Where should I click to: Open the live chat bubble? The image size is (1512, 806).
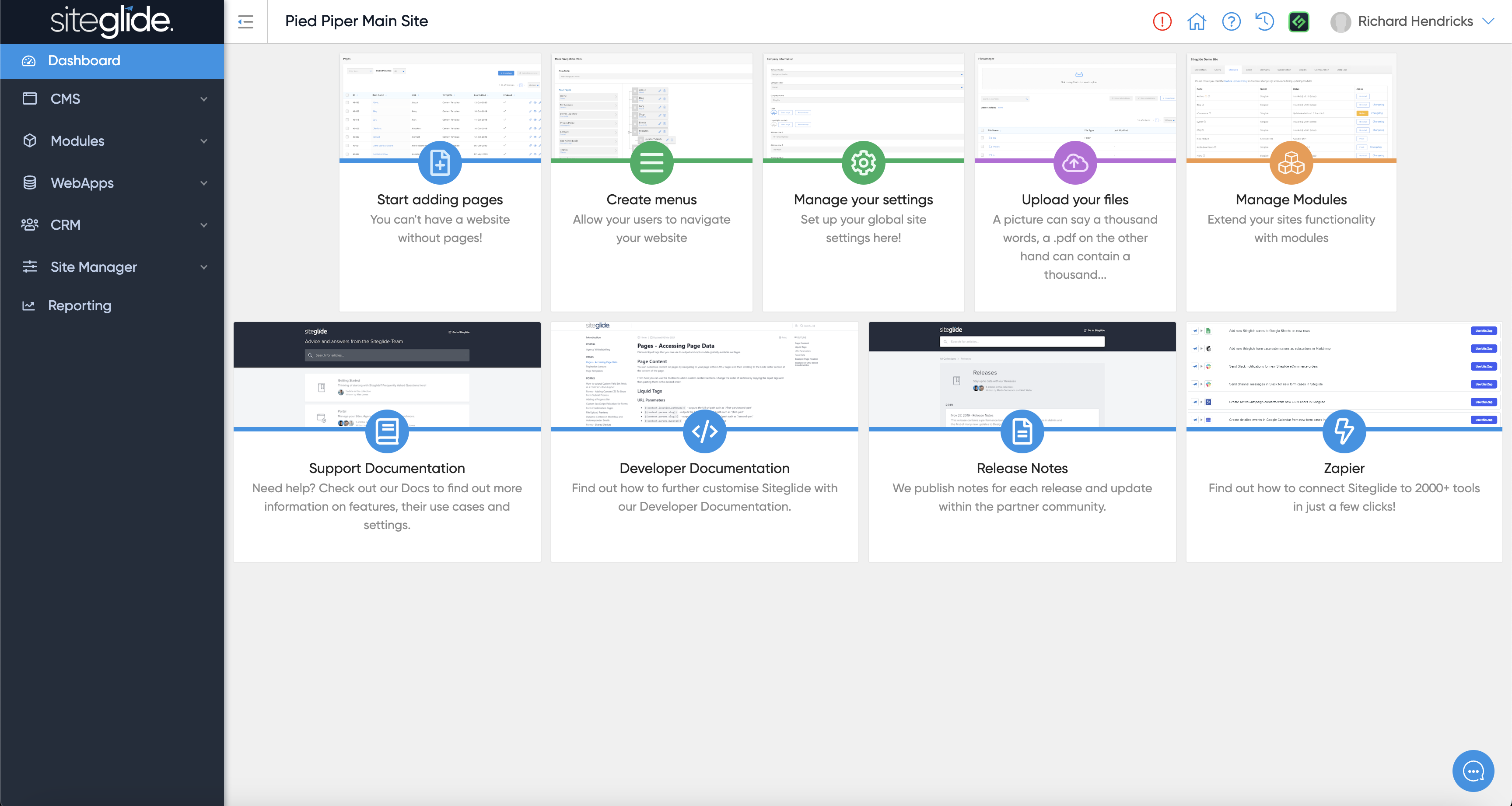1473,770
